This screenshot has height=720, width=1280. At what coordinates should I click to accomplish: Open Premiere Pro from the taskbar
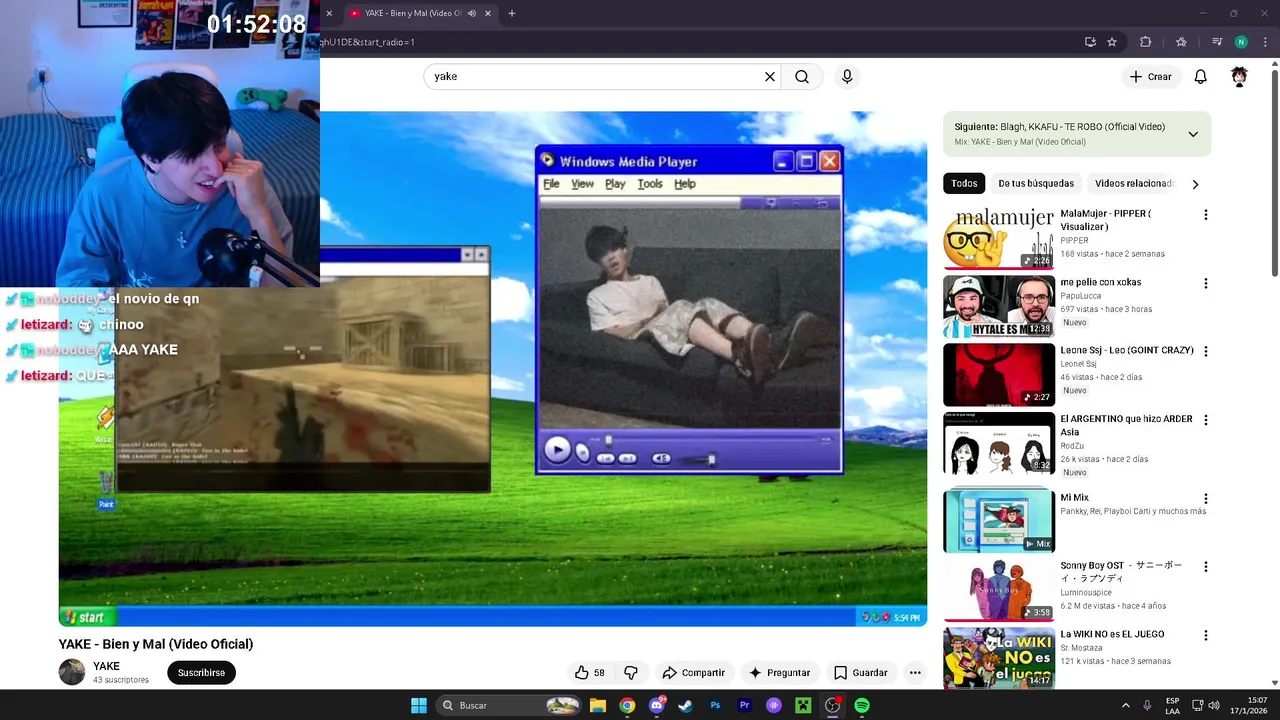744,705
